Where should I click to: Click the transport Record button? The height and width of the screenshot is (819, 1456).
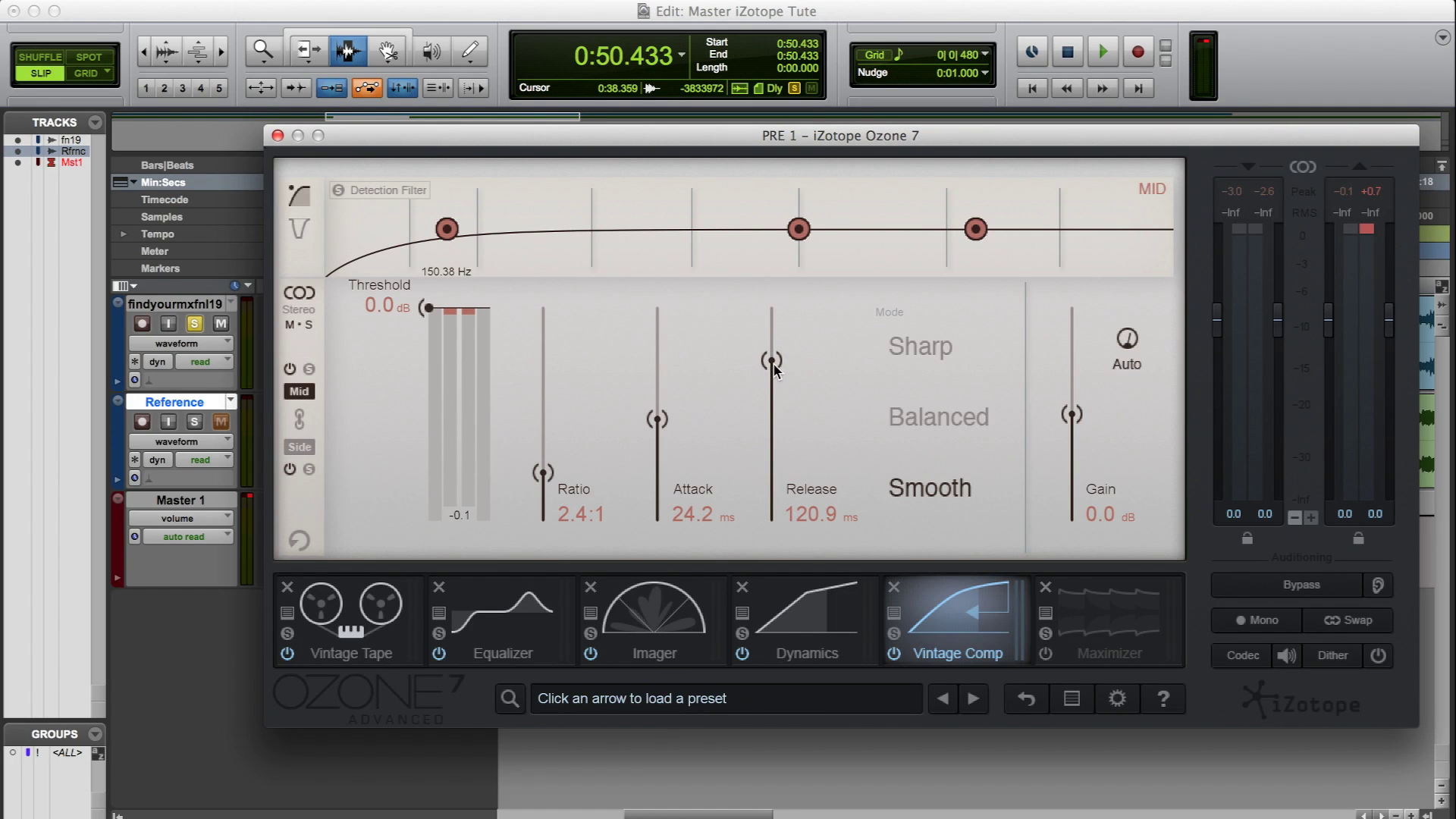[x=1137, y=52]
